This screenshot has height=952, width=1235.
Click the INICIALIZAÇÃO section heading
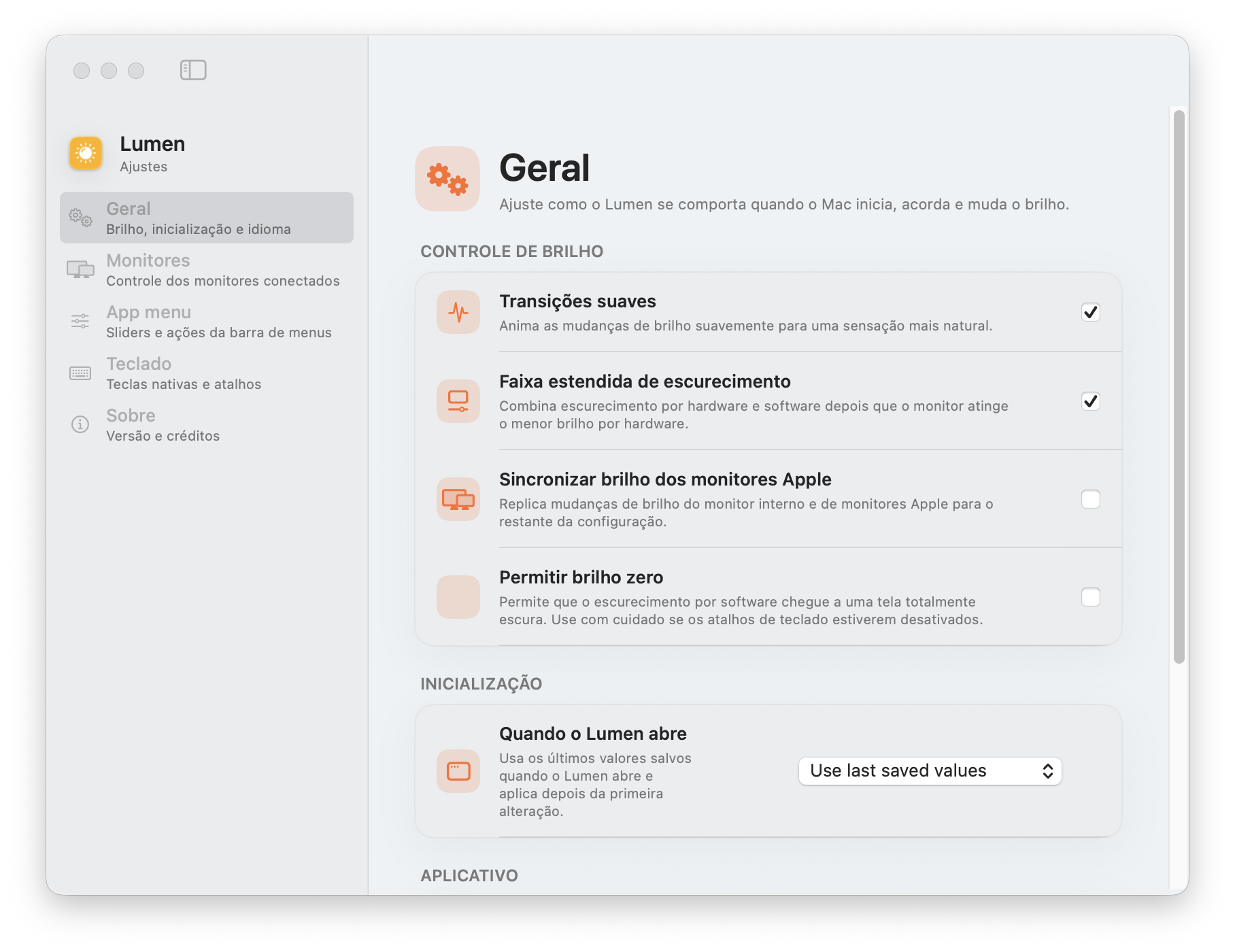coord(481,683)
